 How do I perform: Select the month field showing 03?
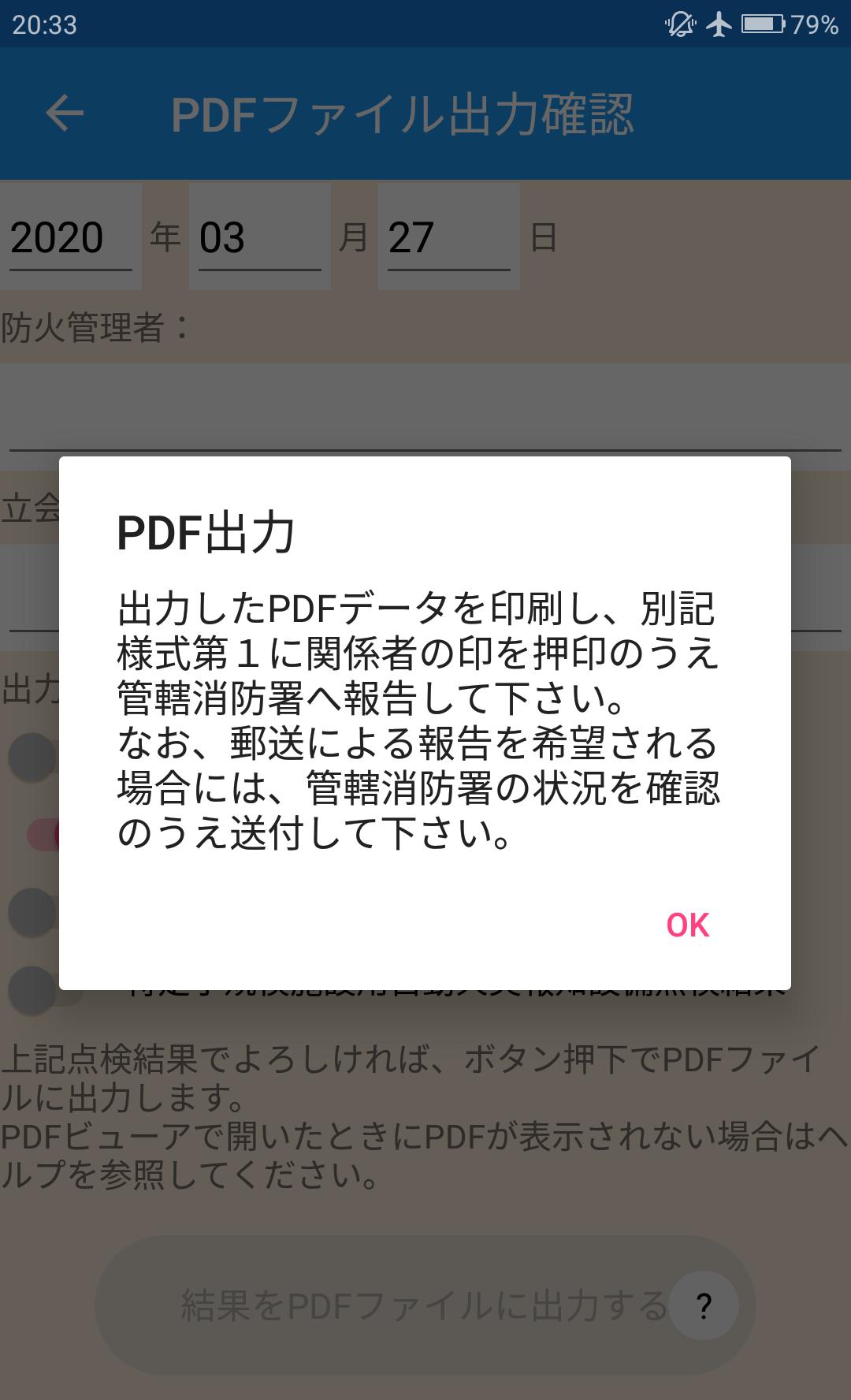[x=260, y=236]
